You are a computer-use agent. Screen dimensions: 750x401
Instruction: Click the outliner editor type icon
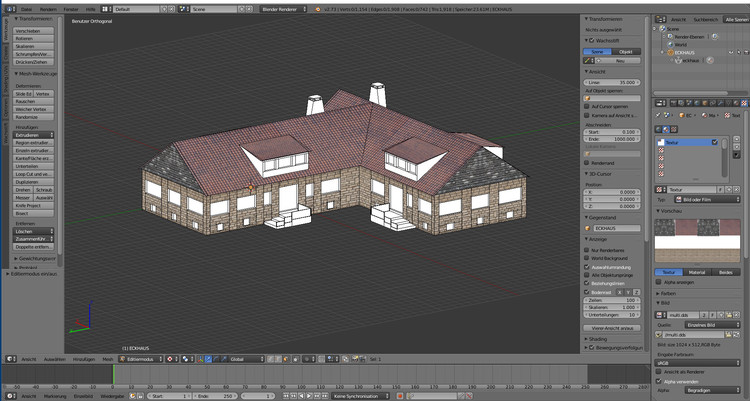click(660, 19)
